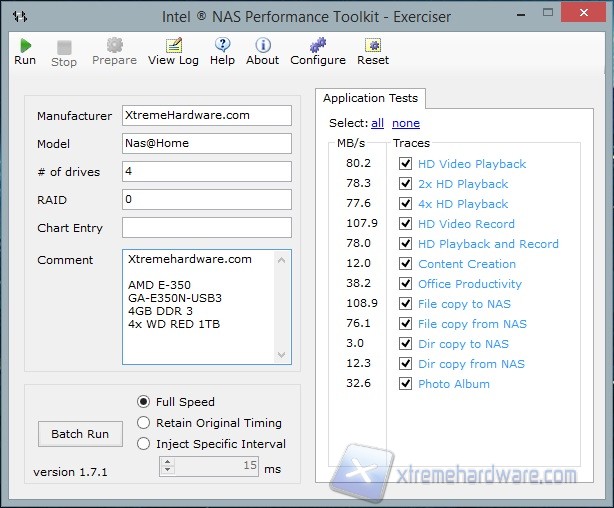Screen dimensions: 614x508
Task: Disable the Office Productivity test checkbox
Action: coord(405,284)
